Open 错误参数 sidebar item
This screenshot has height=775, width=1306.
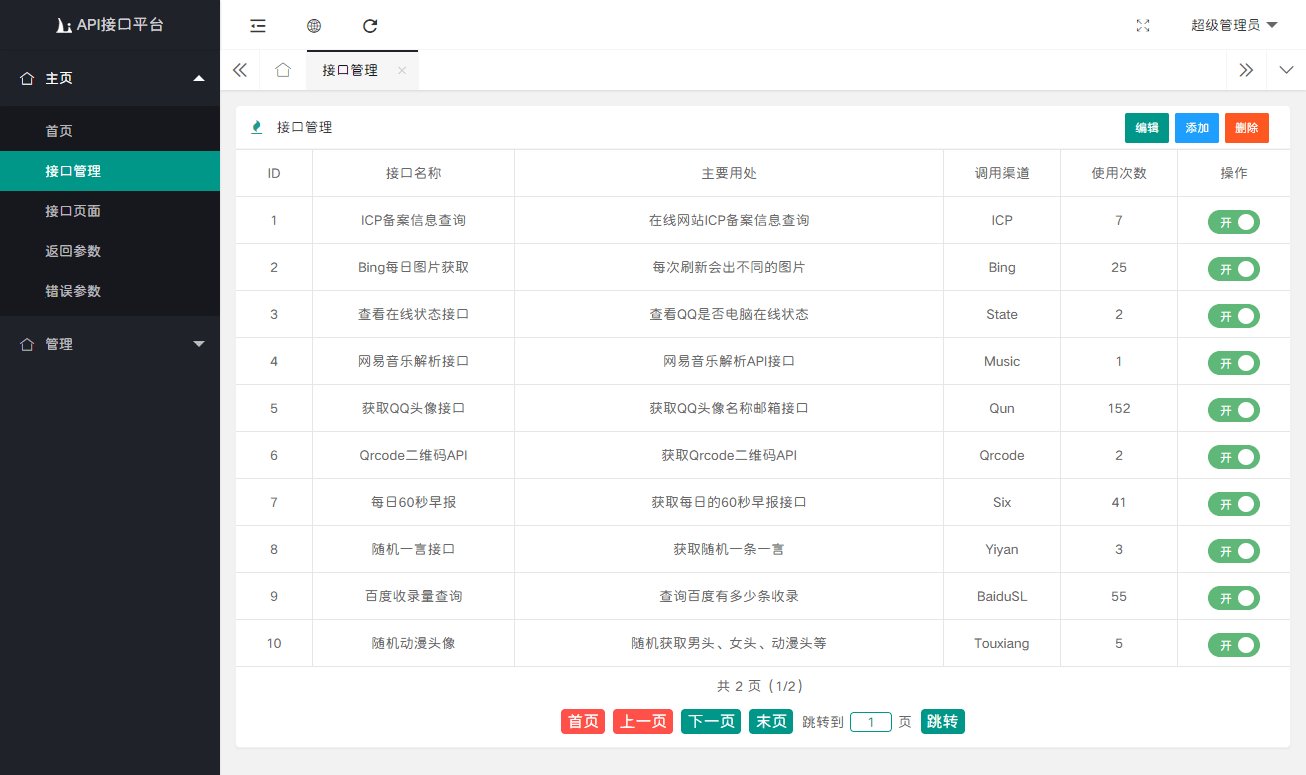[x=110, y=291]
